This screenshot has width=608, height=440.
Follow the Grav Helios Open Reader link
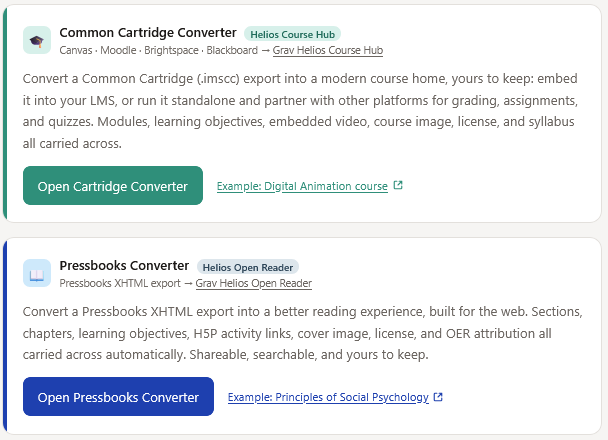tap(254, 283)
